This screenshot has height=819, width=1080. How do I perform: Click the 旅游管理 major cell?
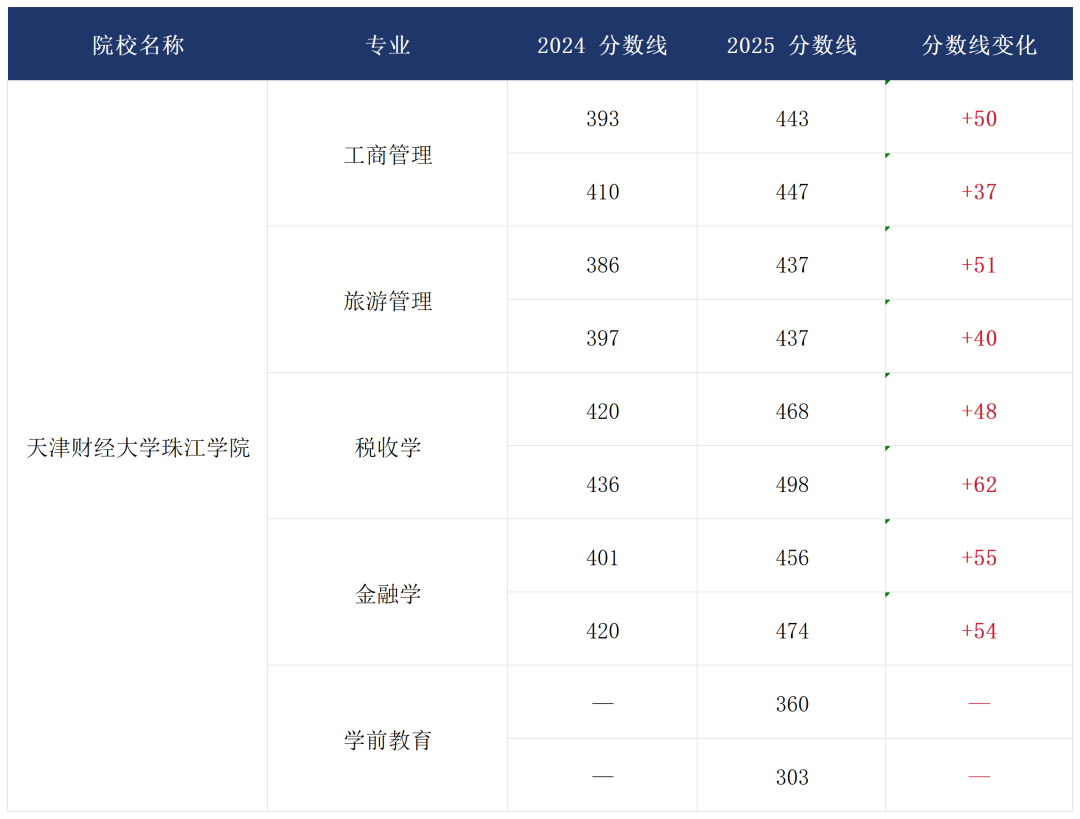click(x=388, y=301)
